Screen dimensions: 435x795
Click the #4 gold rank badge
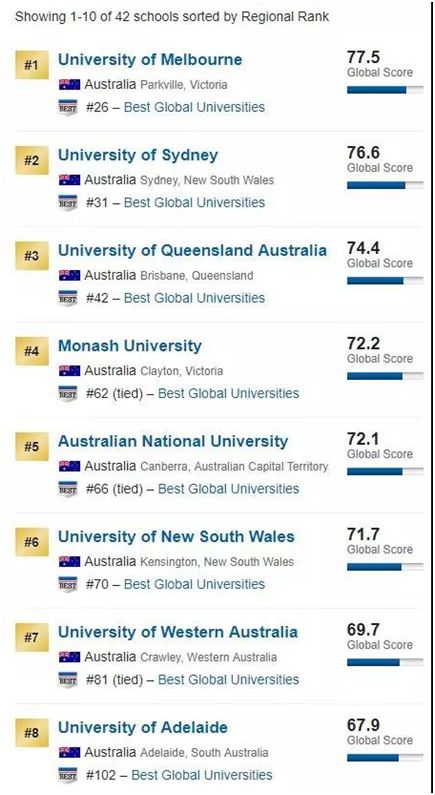pos(32,351)
